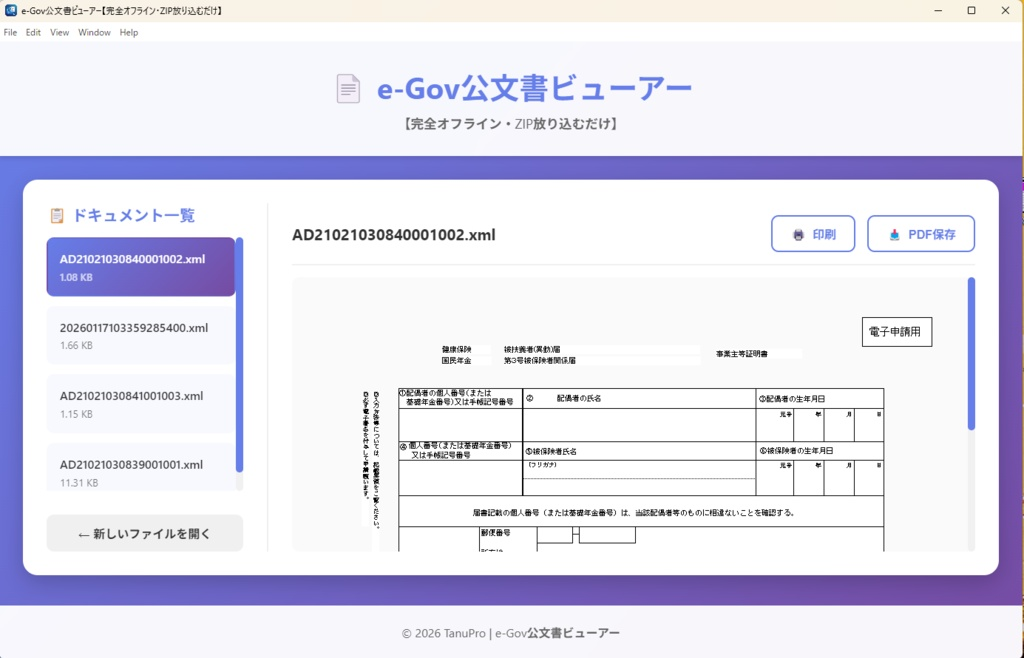Open a new file with 新しいファイルを開く
Image resolution: width=1024 pixels, height=658 pixels.
click(x=144, y=533)
